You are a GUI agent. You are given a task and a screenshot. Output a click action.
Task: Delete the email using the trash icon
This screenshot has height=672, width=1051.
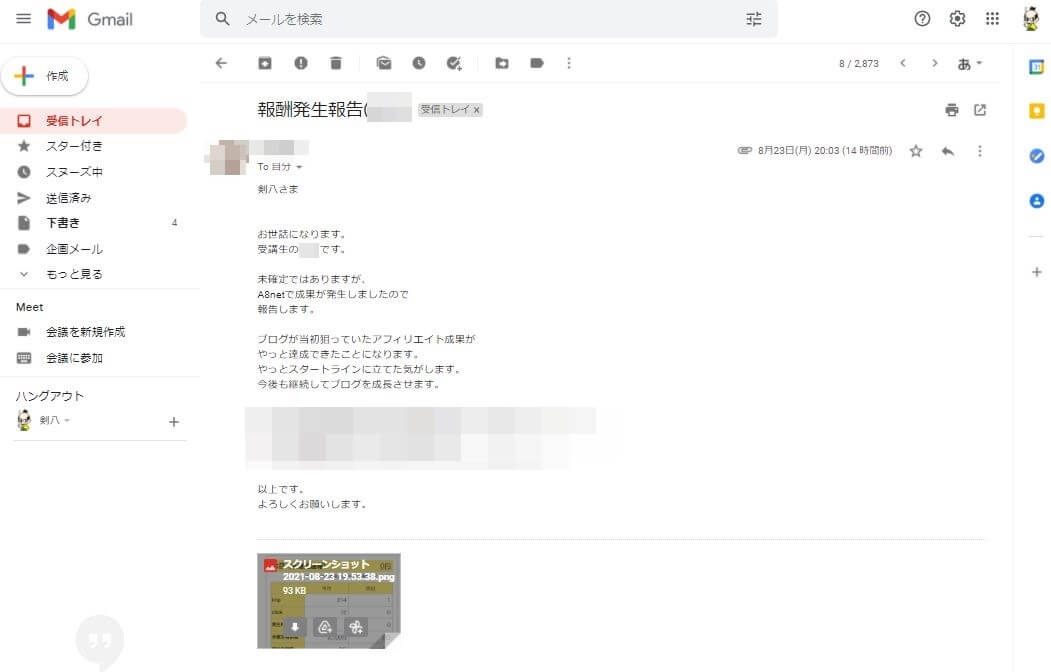pyautogui.click(x=336, y=63)
